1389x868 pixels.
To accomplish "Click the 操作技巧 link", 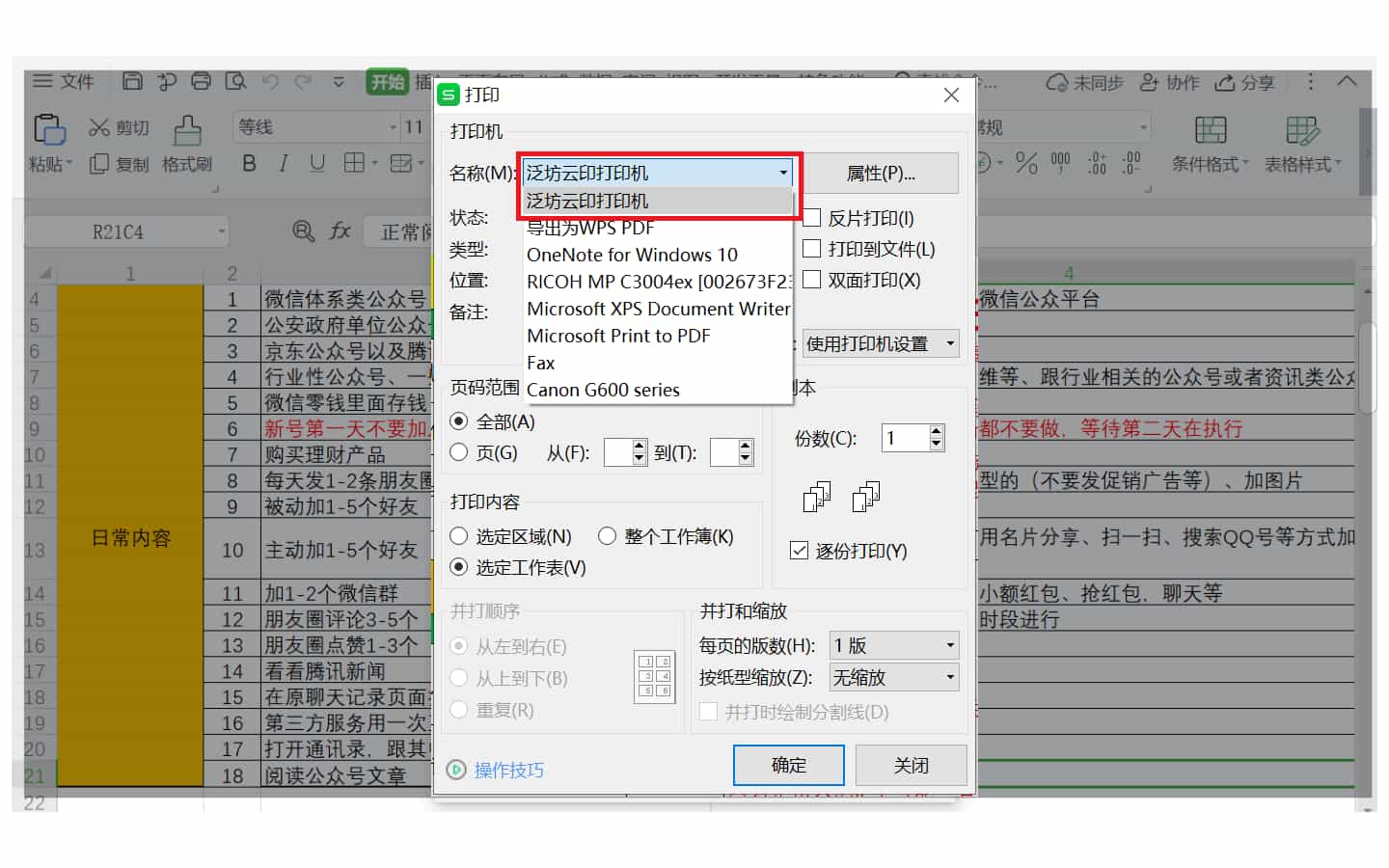I will 508,770.
